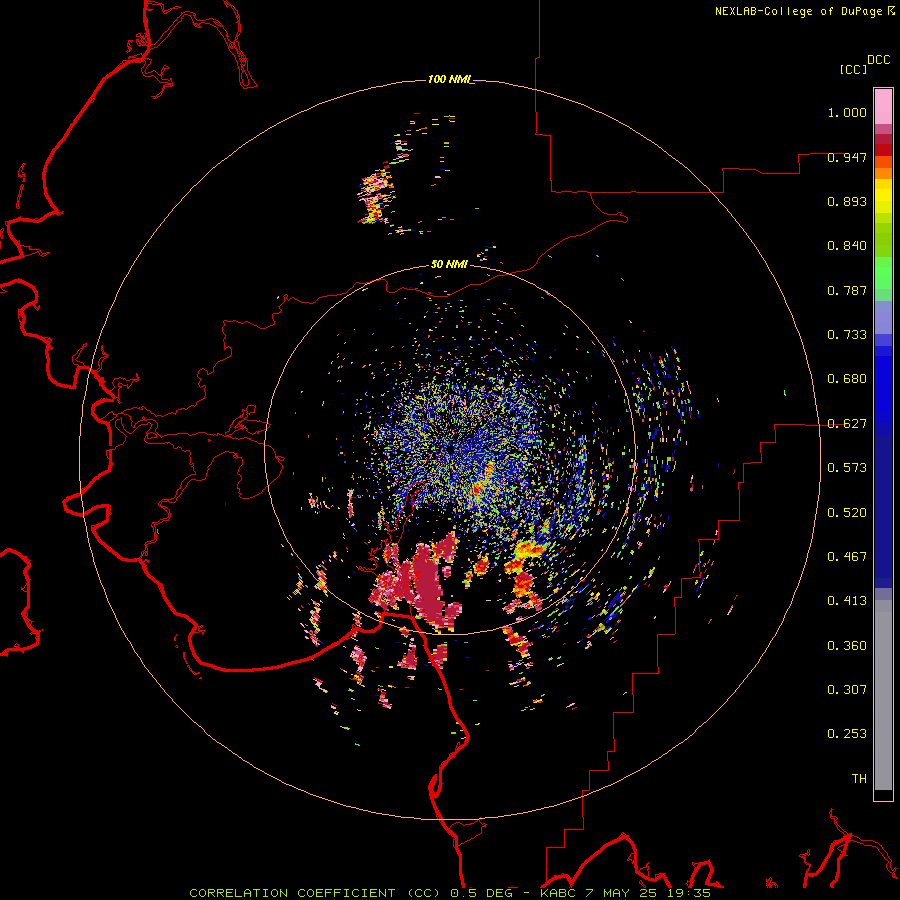Select the 0.680 scale value
The image size is (900, 900).
[847, 379]
